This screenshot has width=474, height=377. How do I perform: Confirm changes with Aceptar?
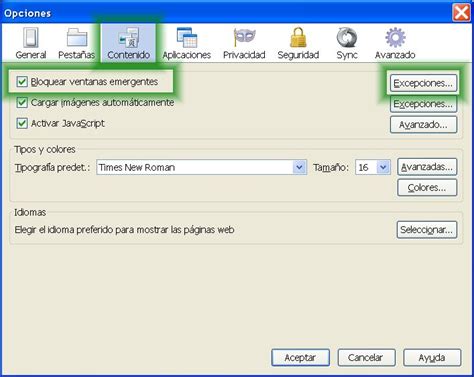click(x=300, y=358)
